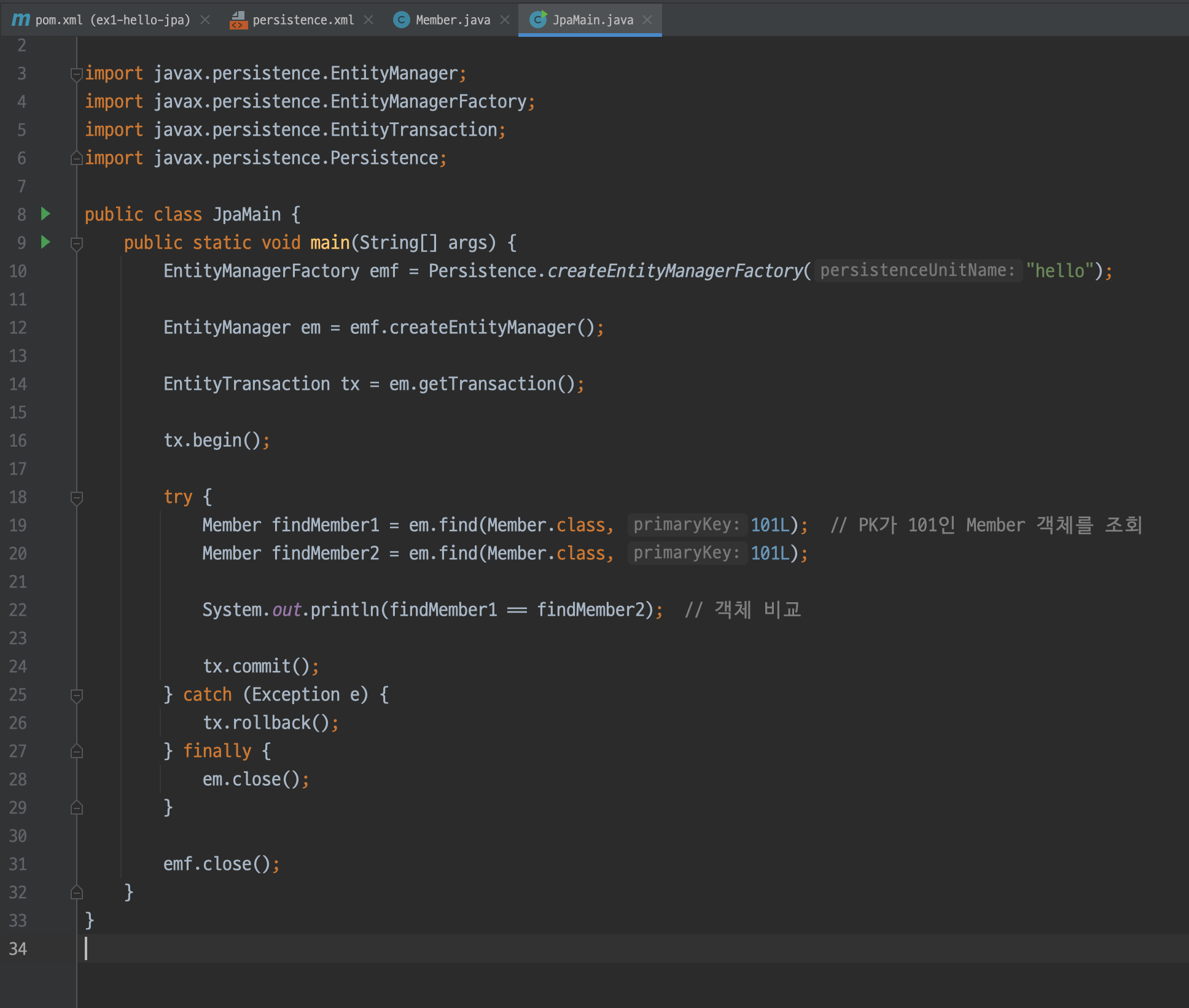This screenshot has width=1189, height=1008.
Task: Click line number 22 in the gutter
Action: click(18, 610)
